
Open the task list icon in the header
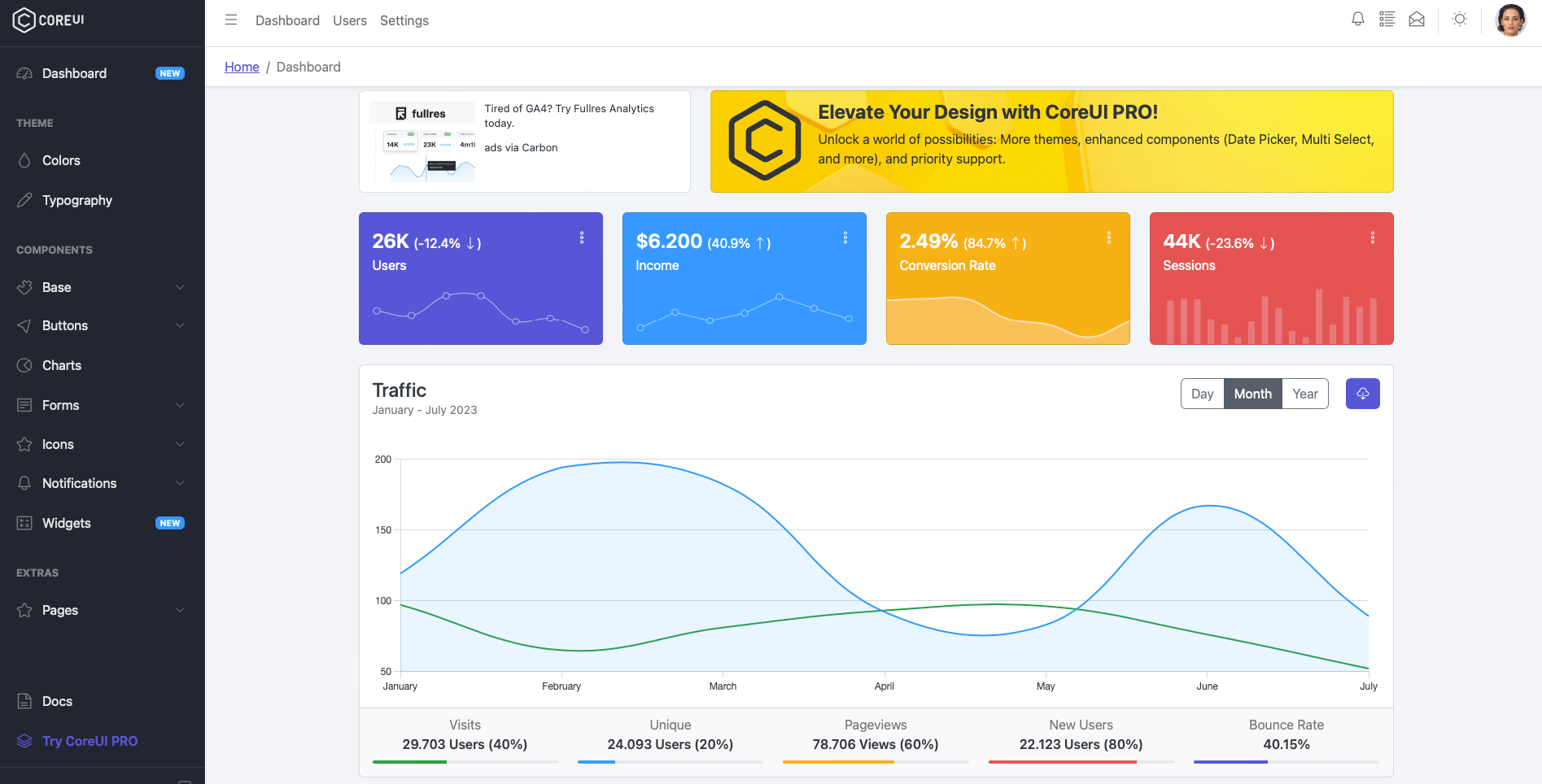1387,19
